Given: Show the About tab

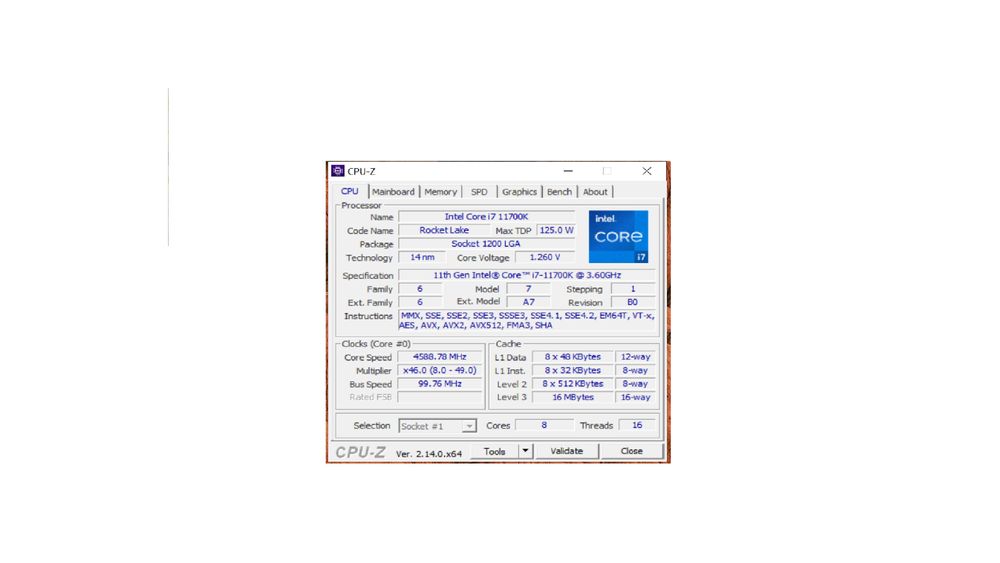Looking at the screenshot, I should point(595,192).
